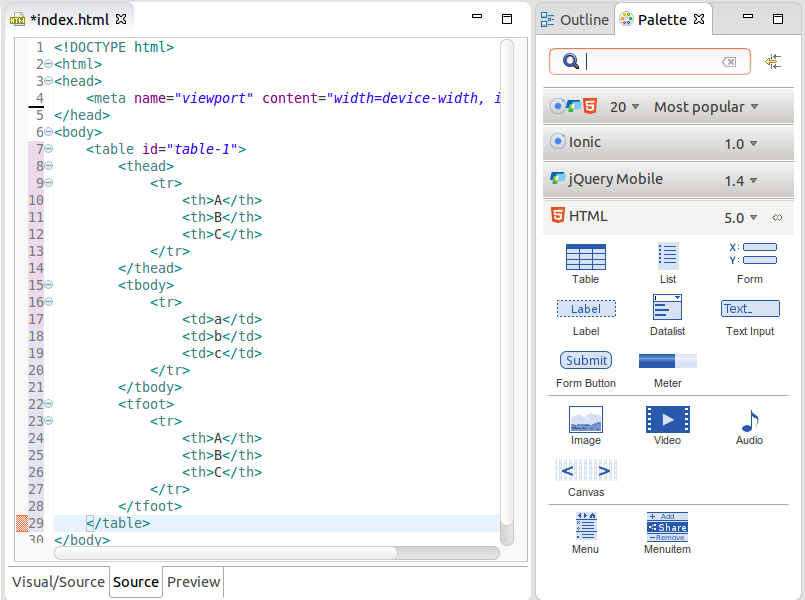Image resolution: width=805 pixels, height=600 pixels.
Task: Expand the Ionic palette category
Action: pos(585,142)
